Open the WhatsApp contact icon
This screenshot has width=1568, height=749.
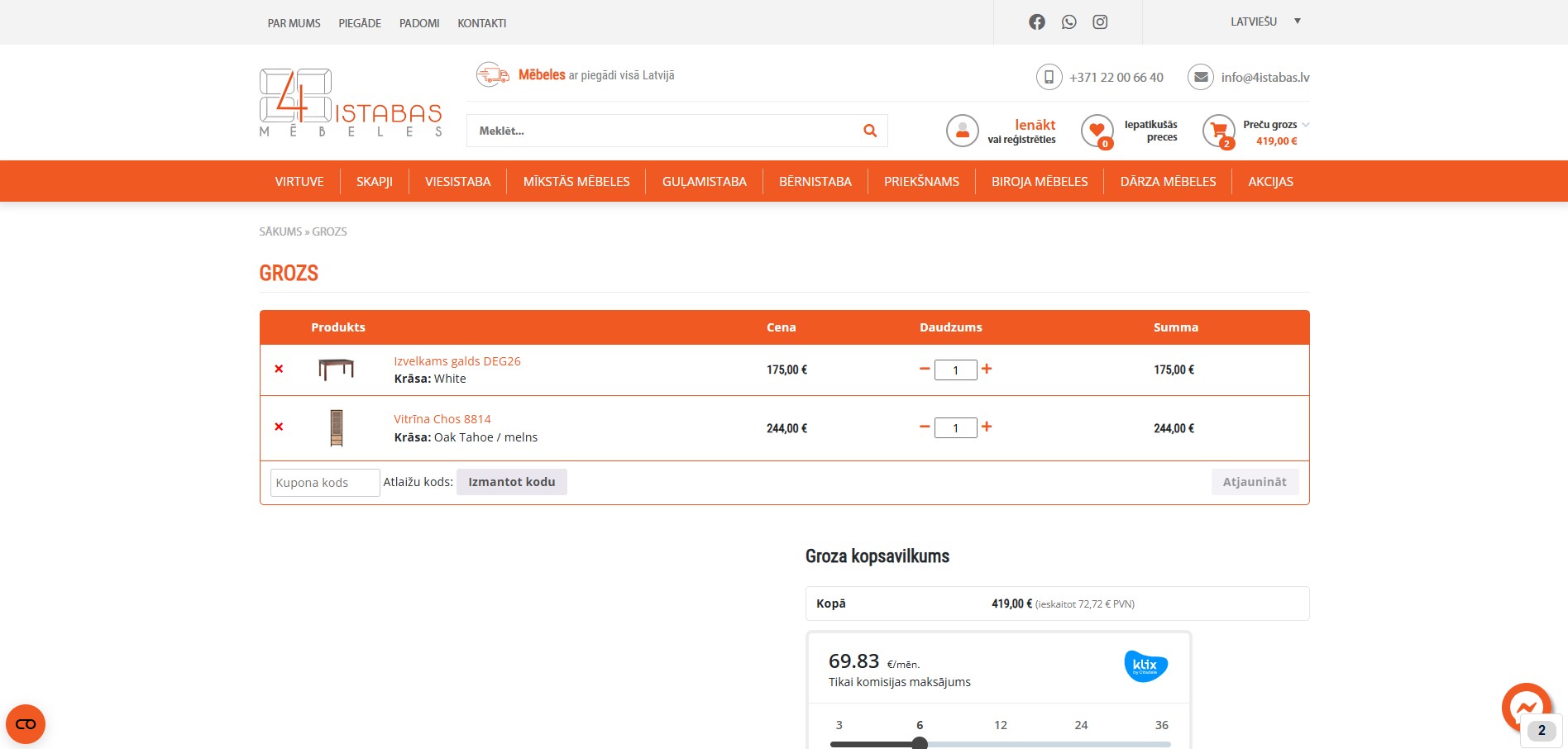coord(1068,22)
